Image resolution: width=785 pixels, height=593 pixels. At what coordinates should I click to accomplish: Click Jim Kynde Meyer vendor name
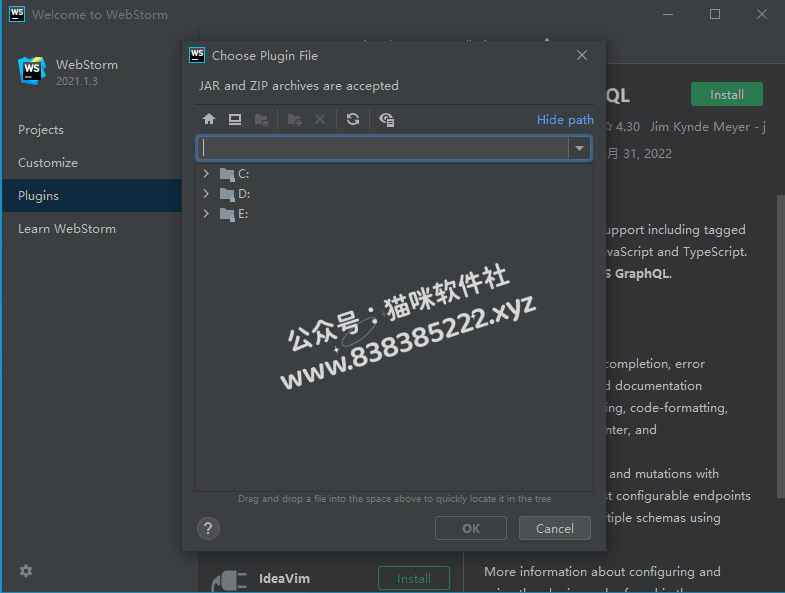pyautogui.click(x=699, y=127)
